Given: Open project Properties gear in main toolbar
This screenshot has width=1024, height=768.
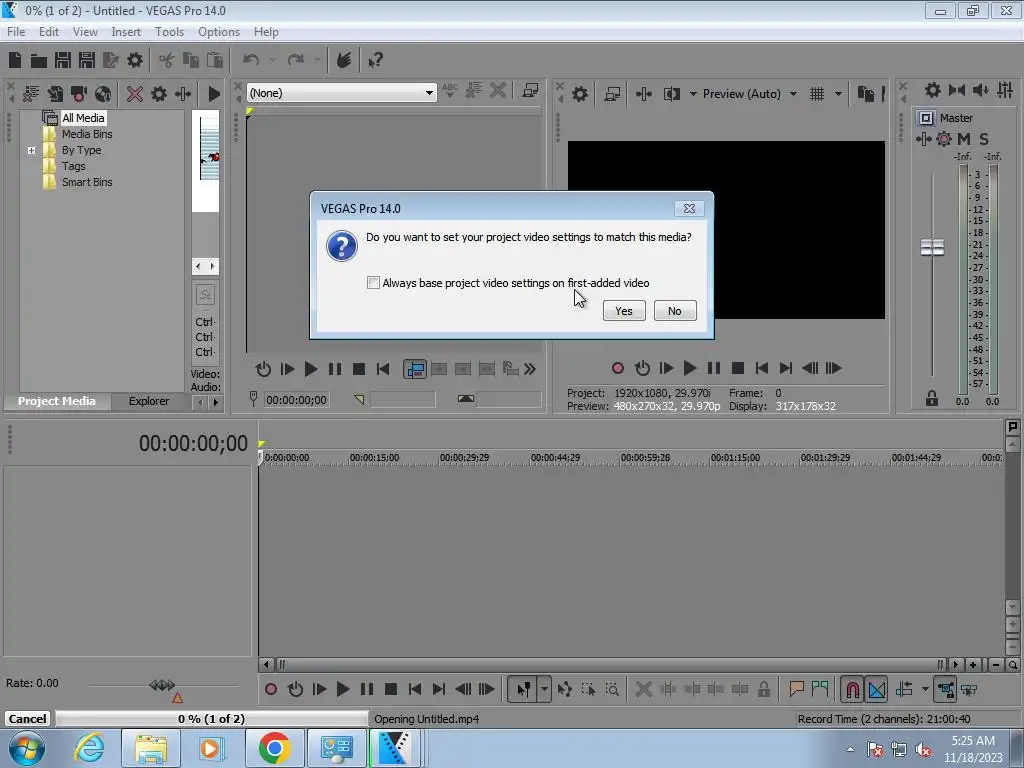Looking at the screenshot, I should 135,60.
